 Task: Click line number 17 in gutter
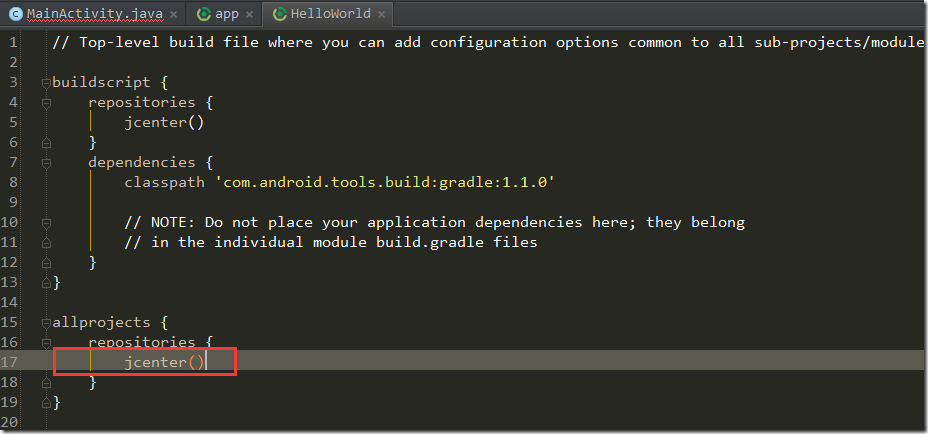pyautogui.click(x=10, y=362)
